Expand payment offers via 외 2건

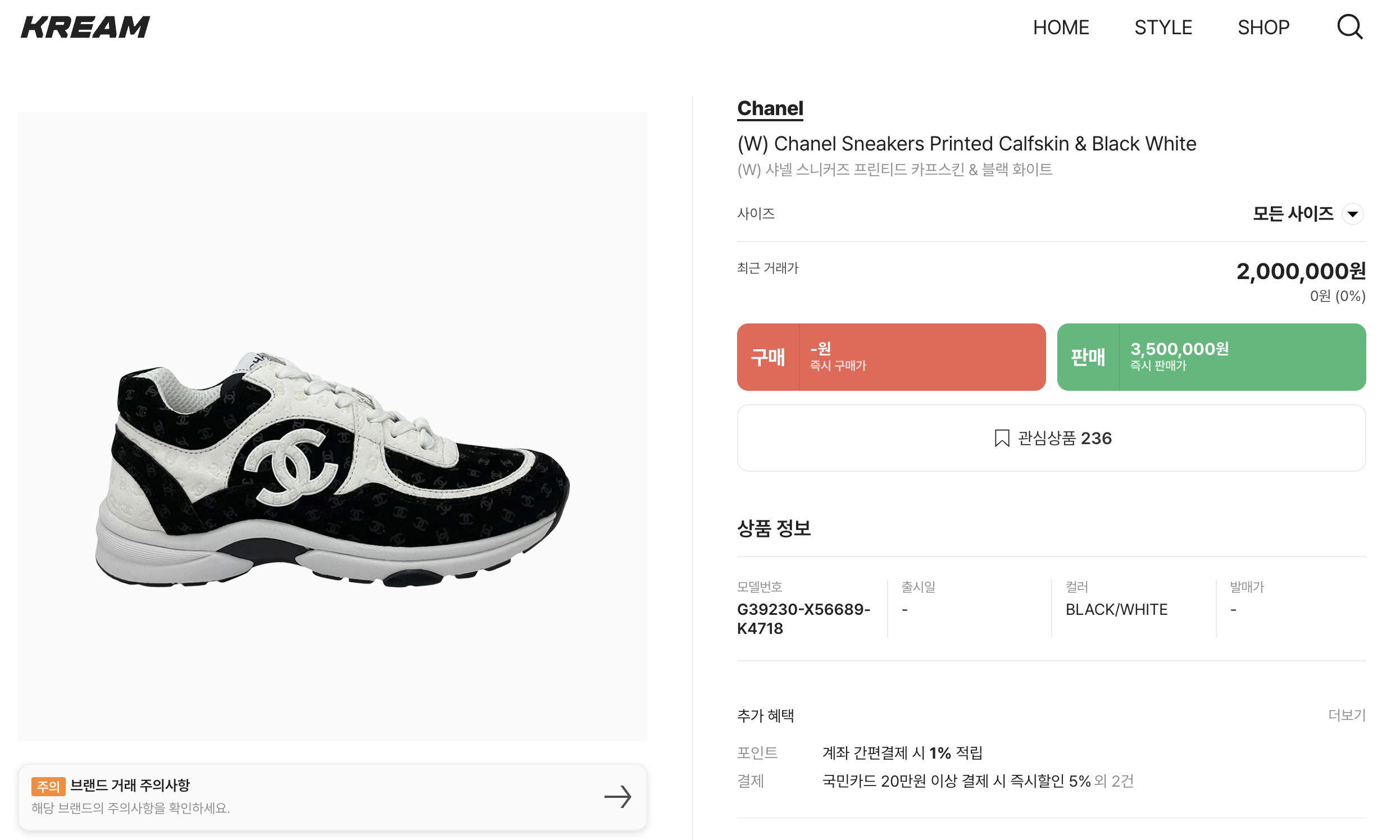coord(1114,781)
